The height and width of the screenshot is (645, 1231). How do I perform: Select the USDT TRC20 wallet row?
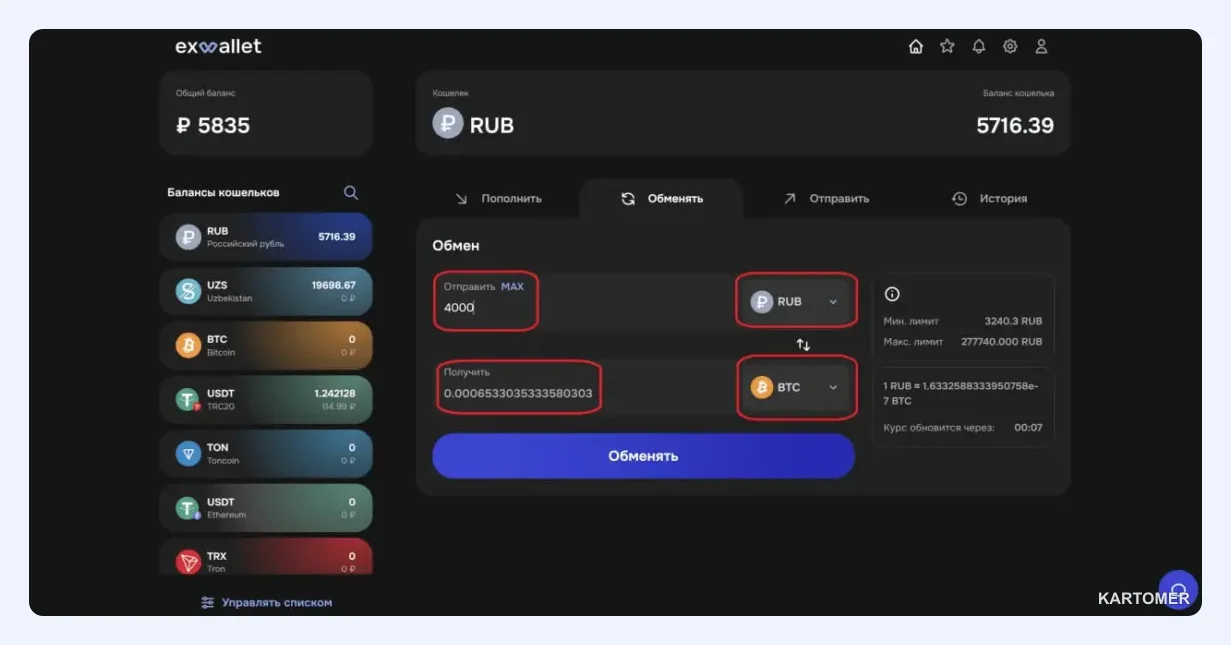[266, 400]
